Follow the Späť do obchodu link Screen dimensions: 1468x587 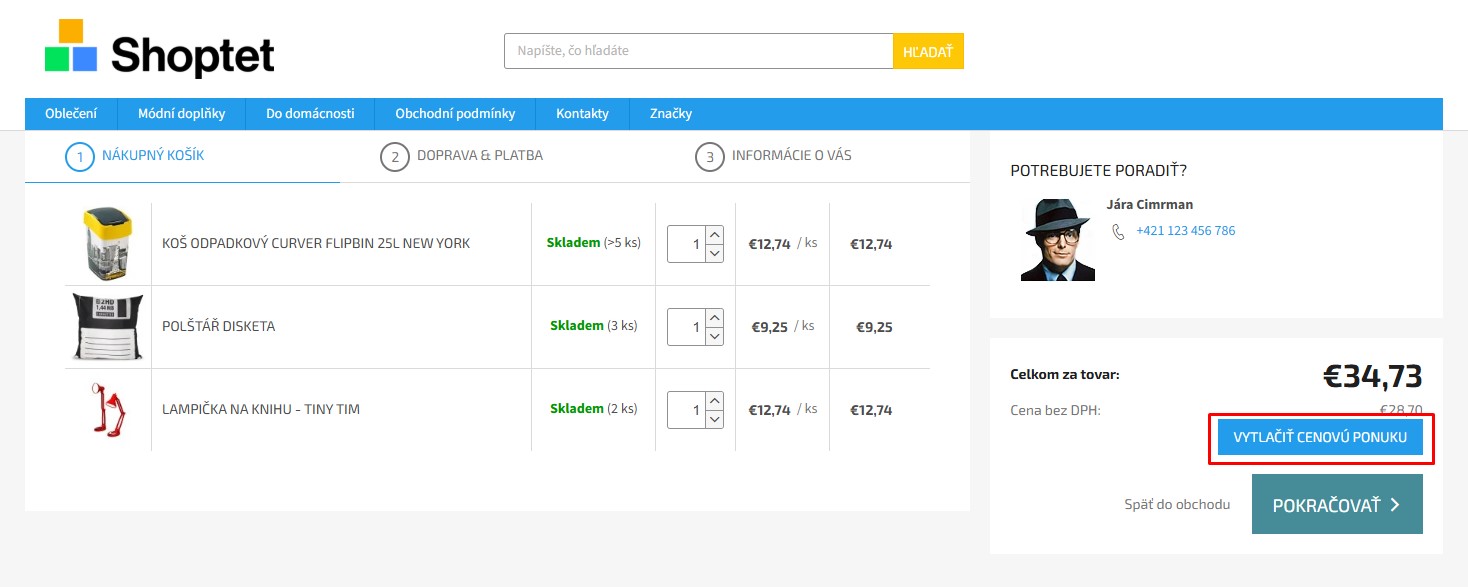[1177, 505]
